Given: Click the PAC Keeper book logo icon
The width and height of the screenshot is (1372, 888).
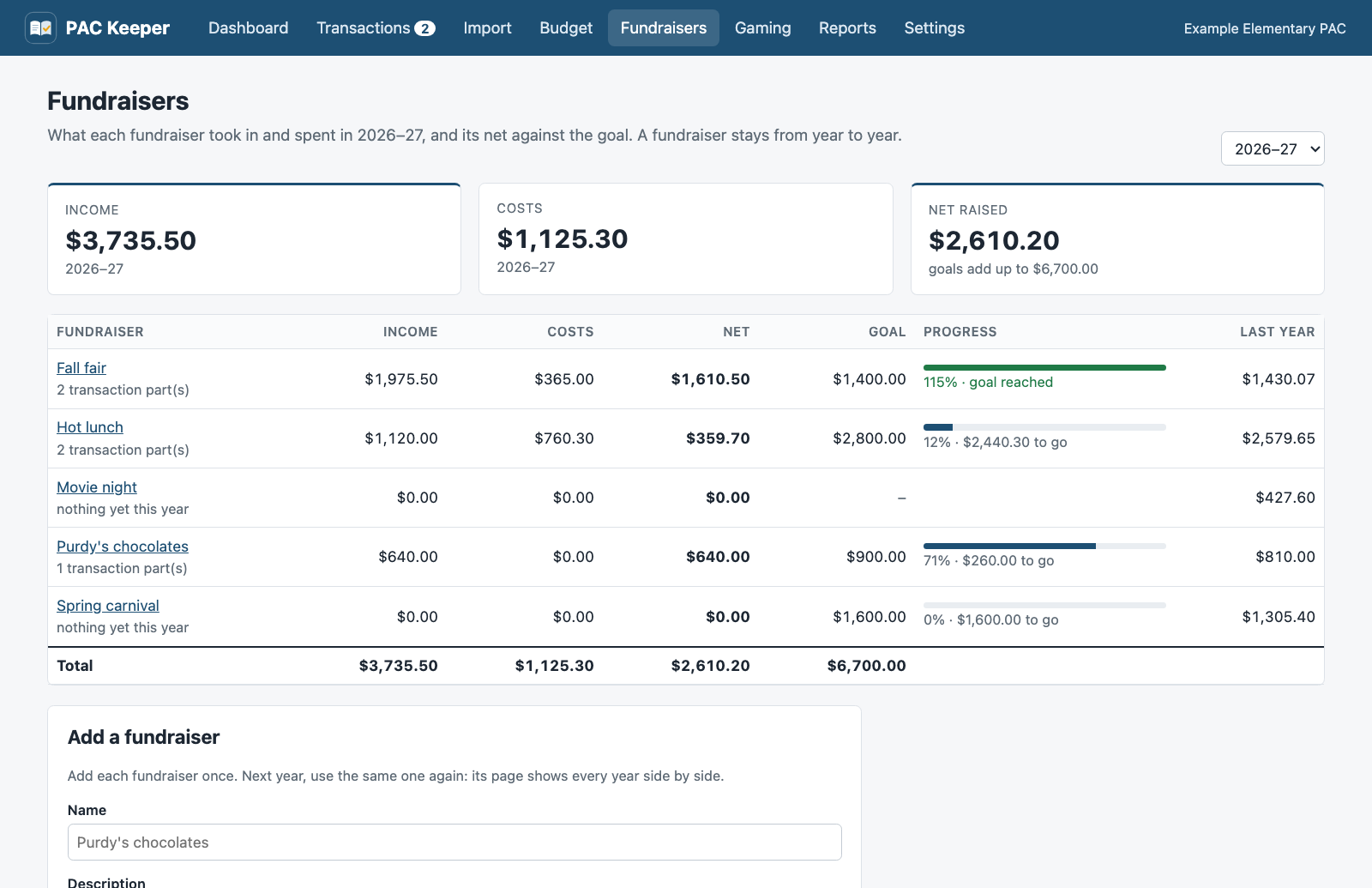Looking at the screenshot, I should 40,28.
